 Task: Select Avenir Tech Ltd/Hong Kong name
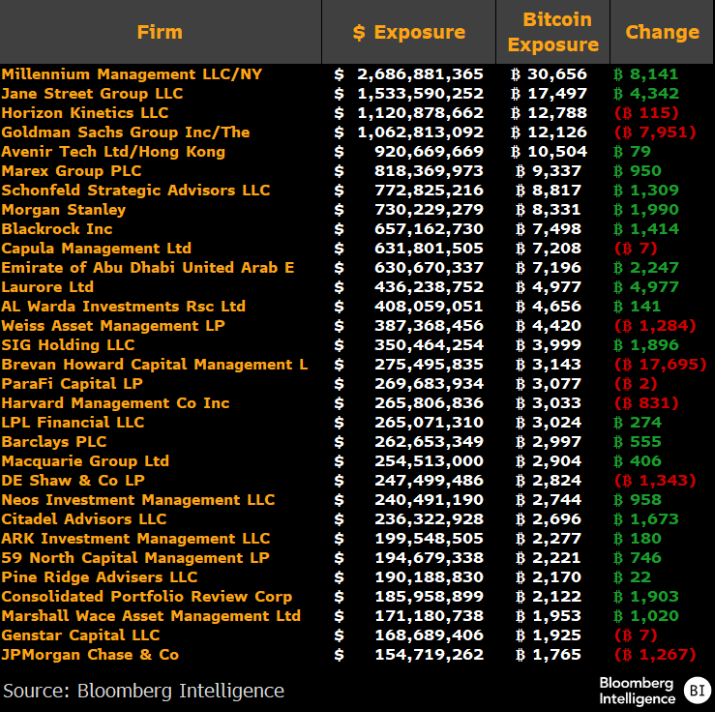point(114,151)
